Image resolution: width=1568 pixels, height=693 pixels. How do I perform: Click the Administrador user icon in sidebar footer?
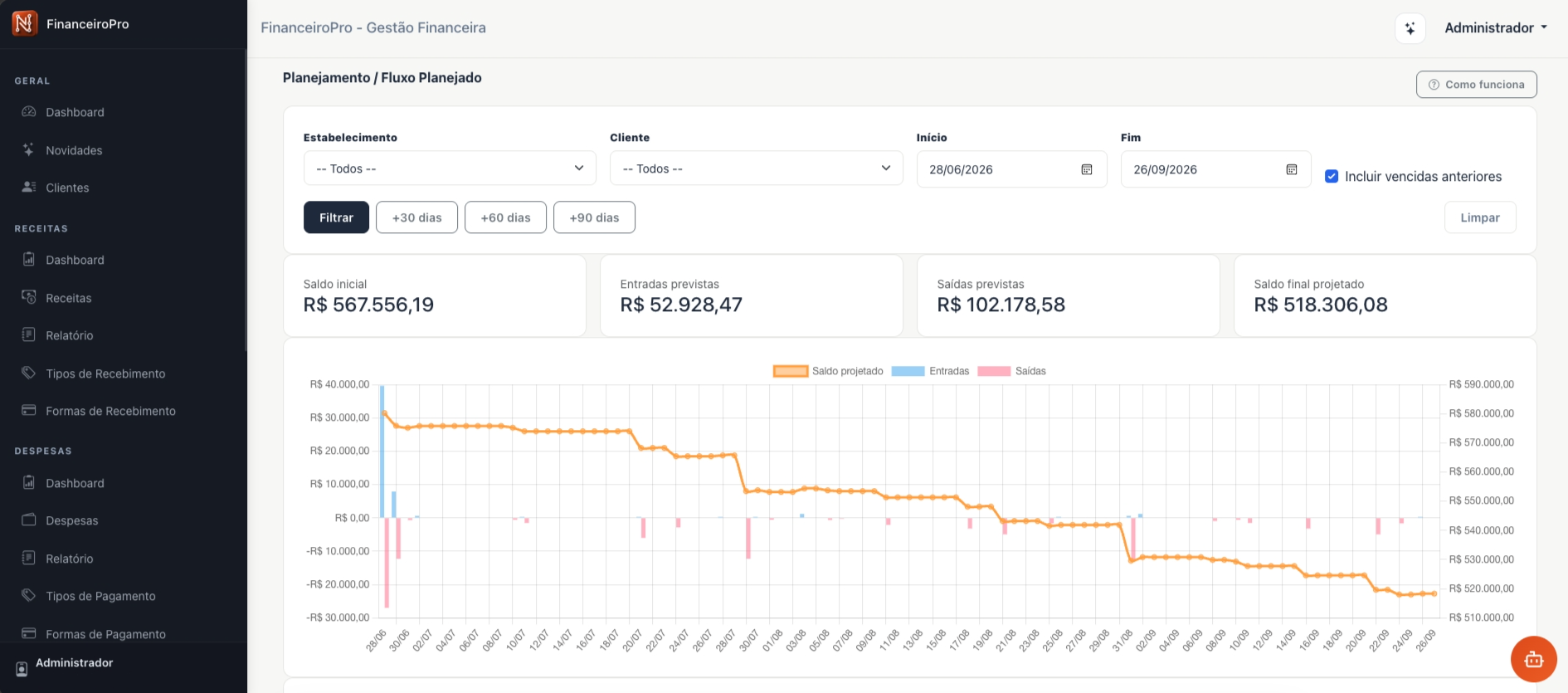tap(22, 669)
